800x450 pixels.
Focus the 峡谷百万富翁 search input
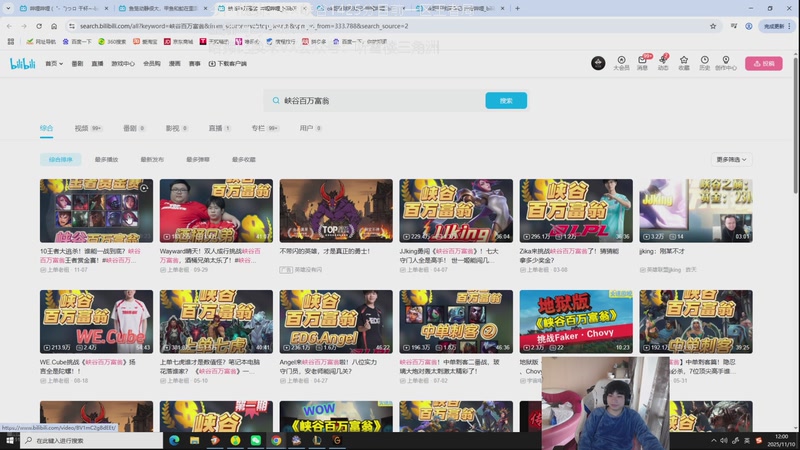coord(380,101)
